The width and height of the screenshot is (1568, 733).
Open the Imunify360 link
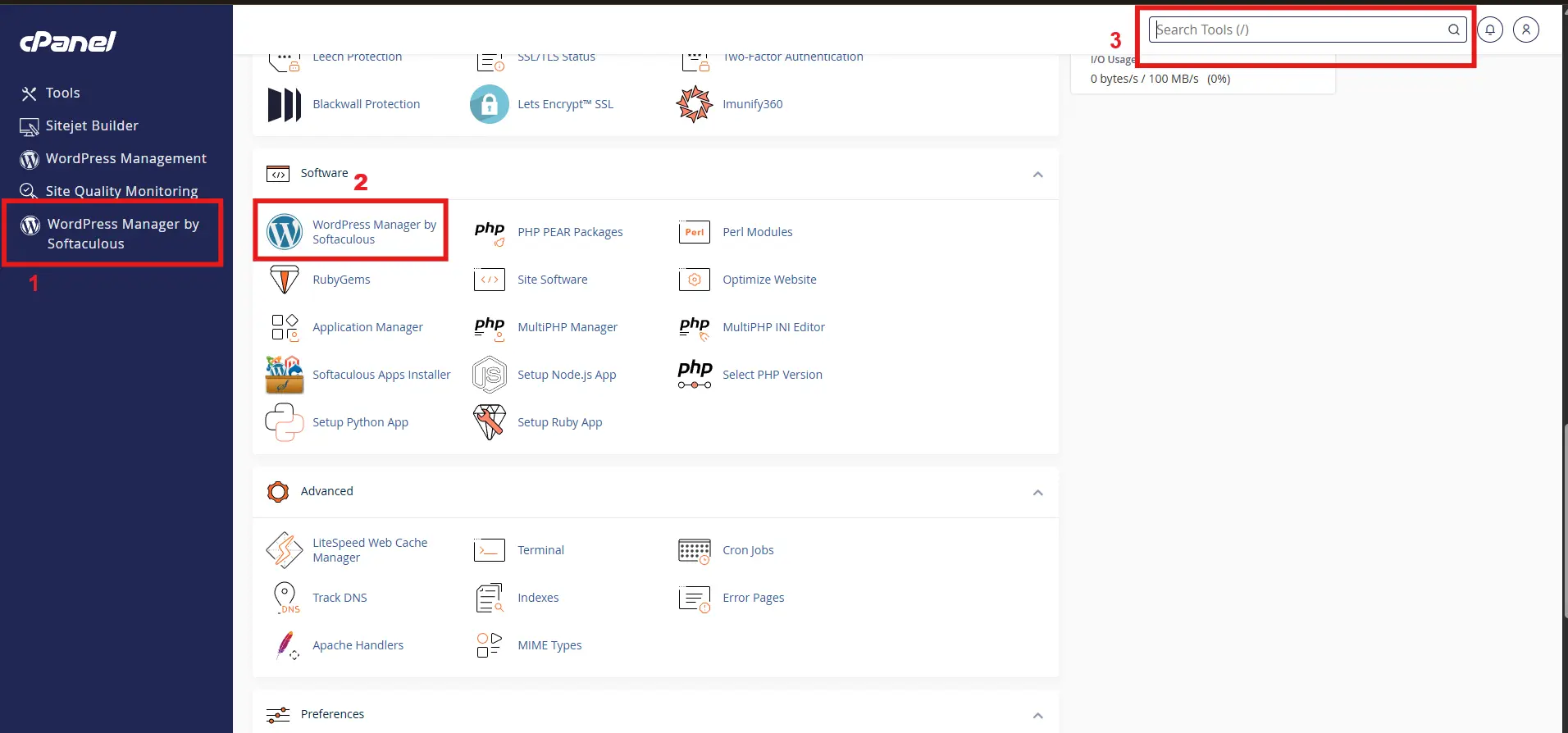(752, 104)
